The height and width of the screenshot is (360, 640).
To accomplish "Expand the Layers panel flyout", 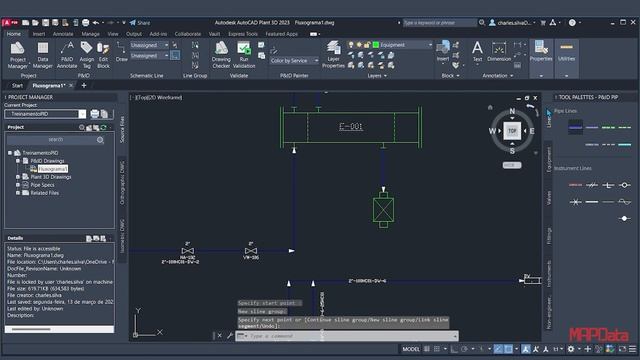I will (377, 76).
